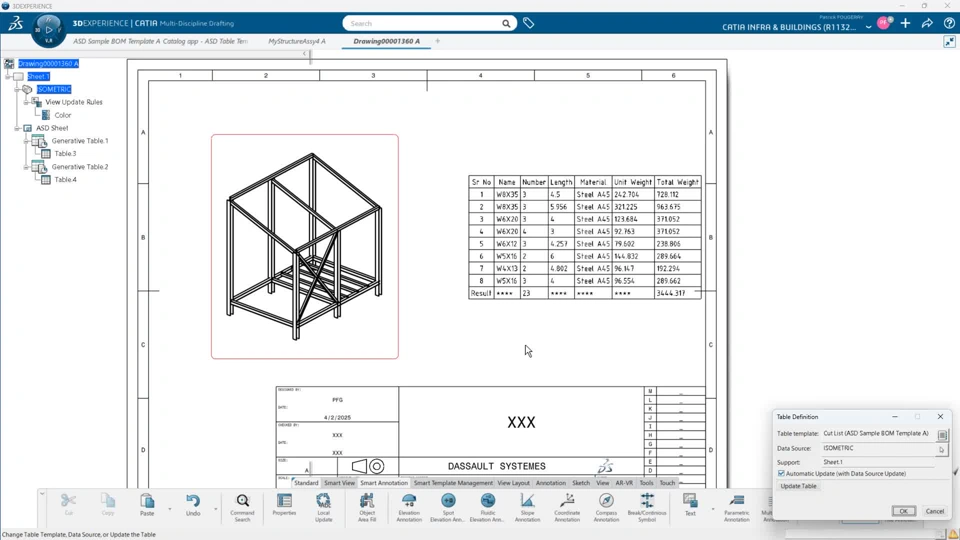Select the Compass Annotation tool

tap(606, 508)
